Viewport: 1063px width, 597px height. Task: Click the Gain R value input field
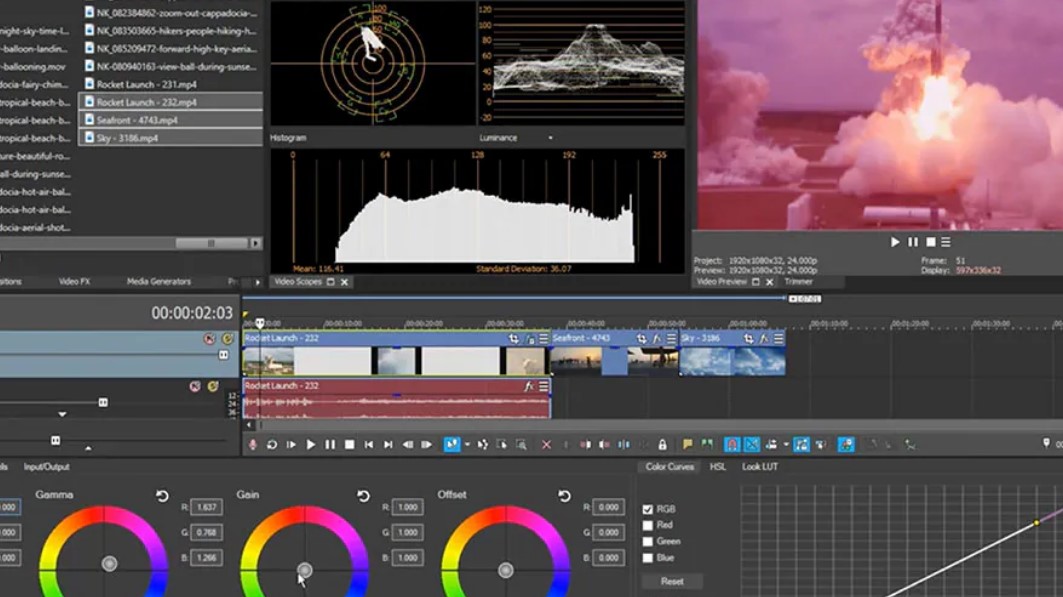click(x=407, y=508)
